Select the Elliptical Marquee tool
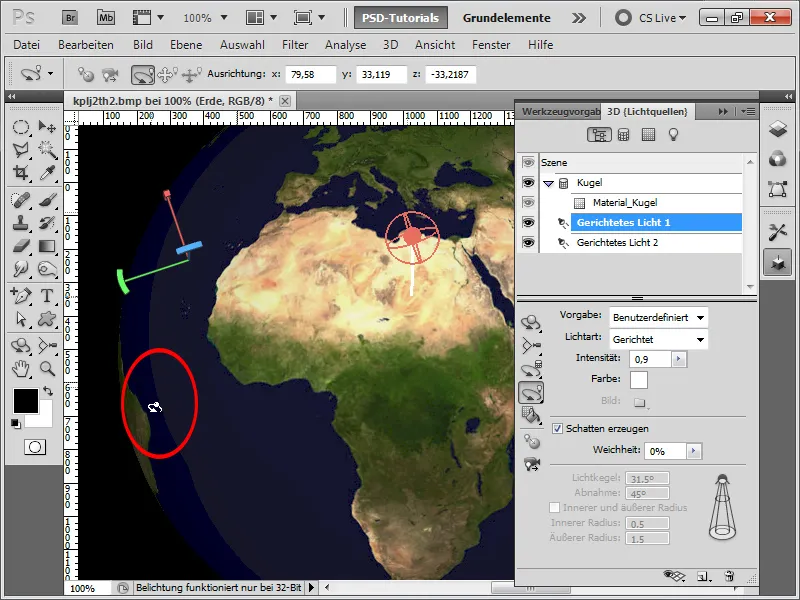 (x=21, y=127)
